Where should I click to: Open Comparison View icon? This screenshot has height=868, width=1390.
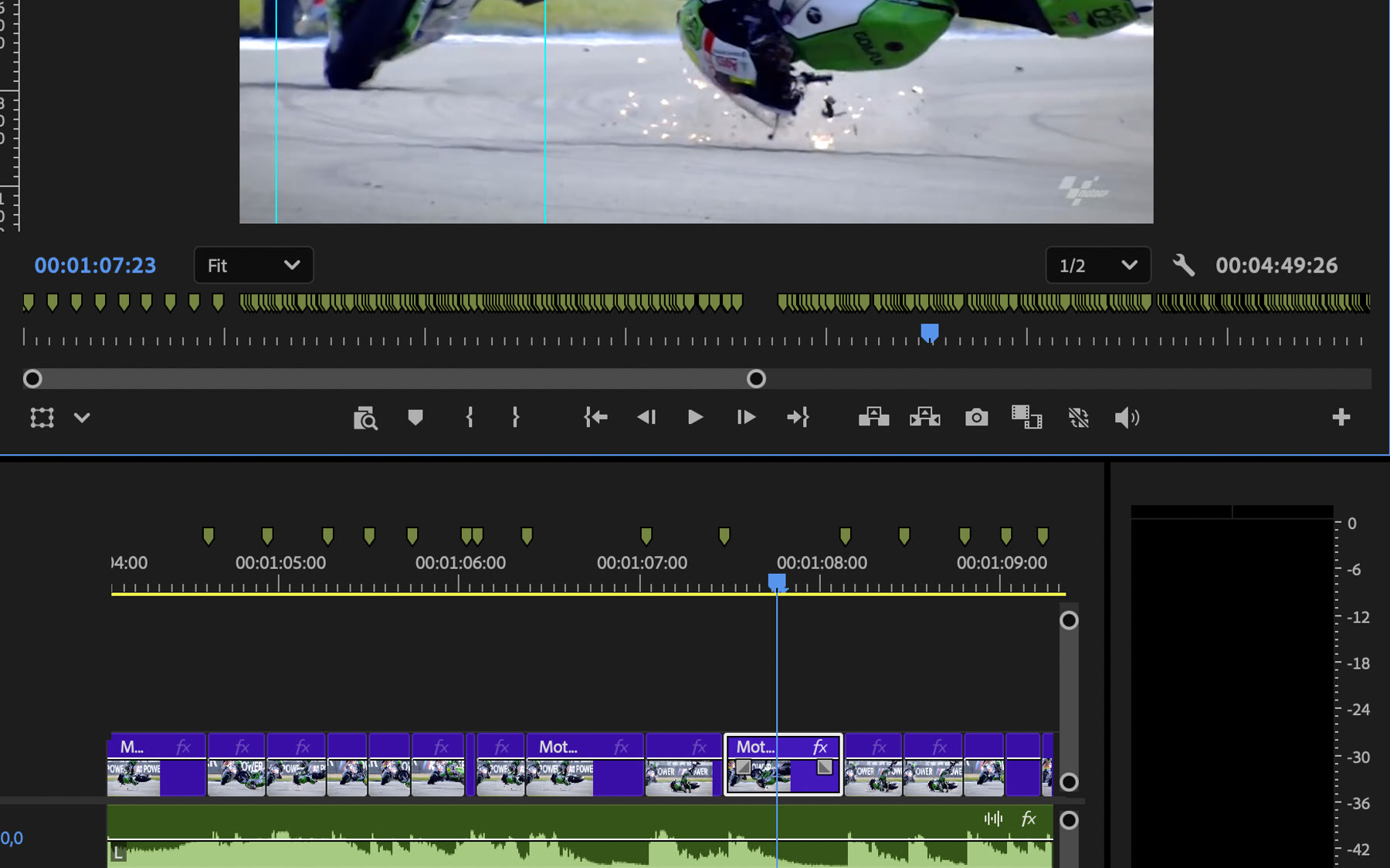[1027, 418]
